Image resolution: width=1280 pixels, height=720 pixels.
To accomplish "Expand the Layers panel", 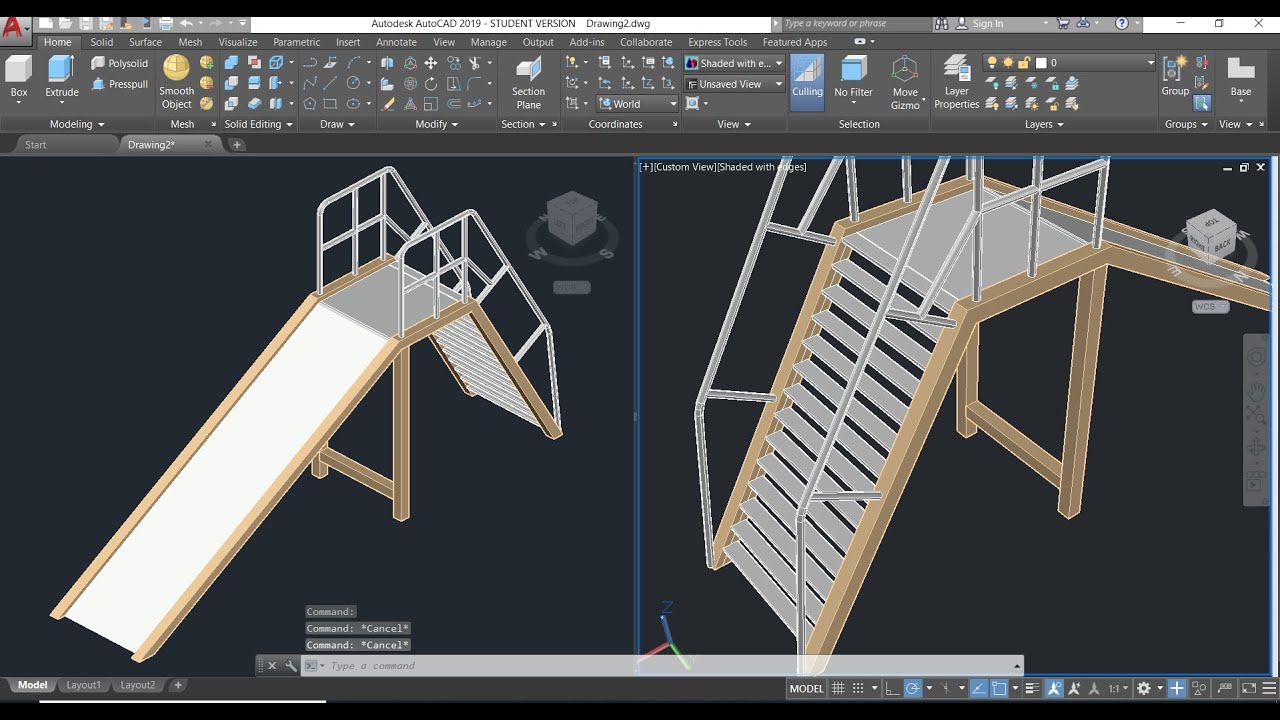I will (1044, 124).
